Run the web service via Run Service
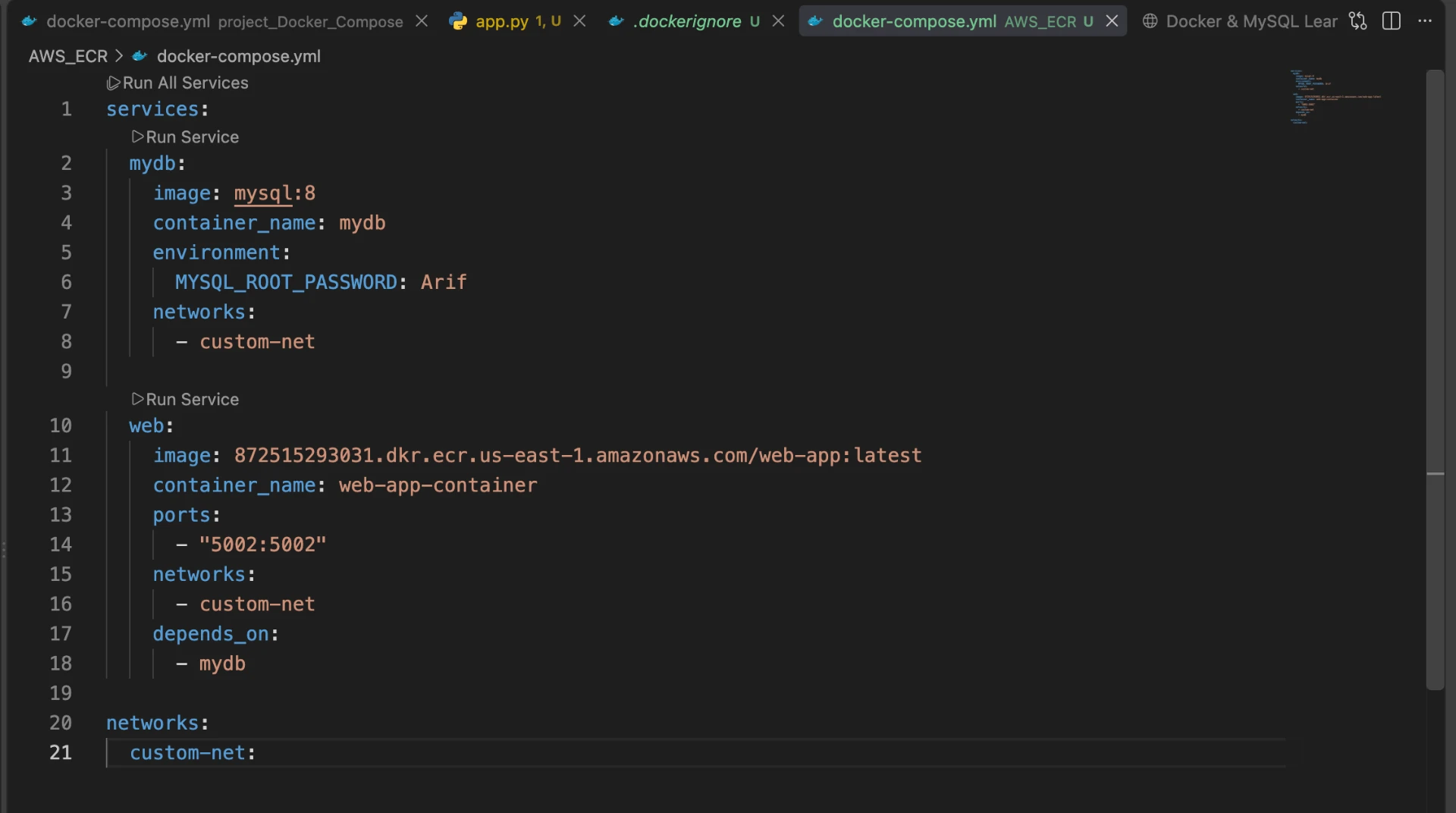The height and width of the screenshot is (813, 1456). click(x=185, y=400)
